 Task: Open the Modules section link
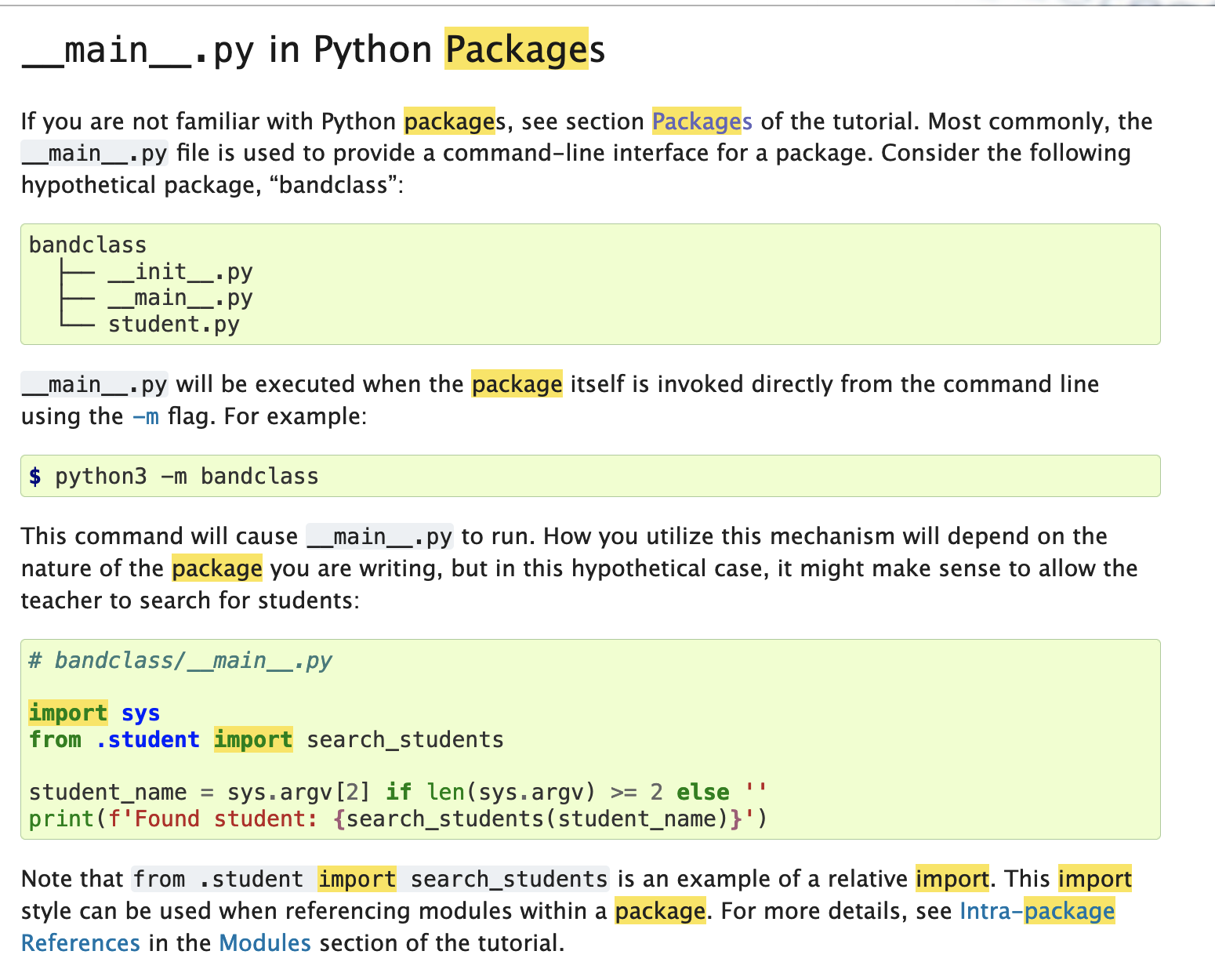pos(265,942)
